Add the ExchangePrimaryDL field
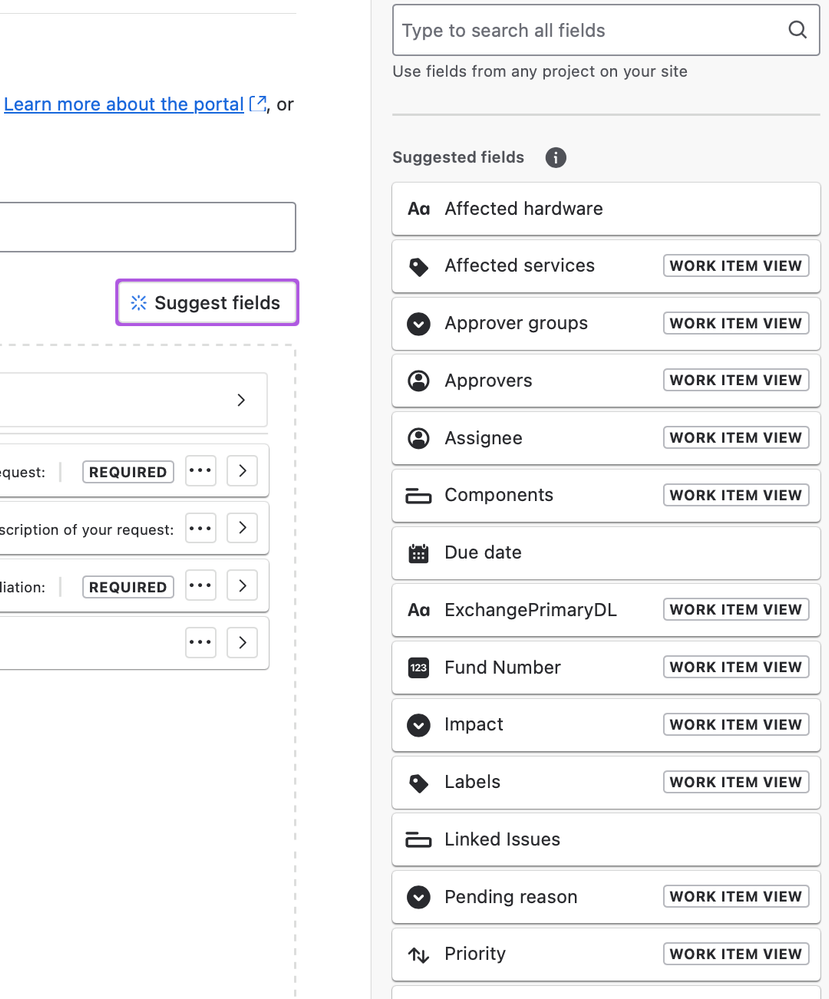 606,610
